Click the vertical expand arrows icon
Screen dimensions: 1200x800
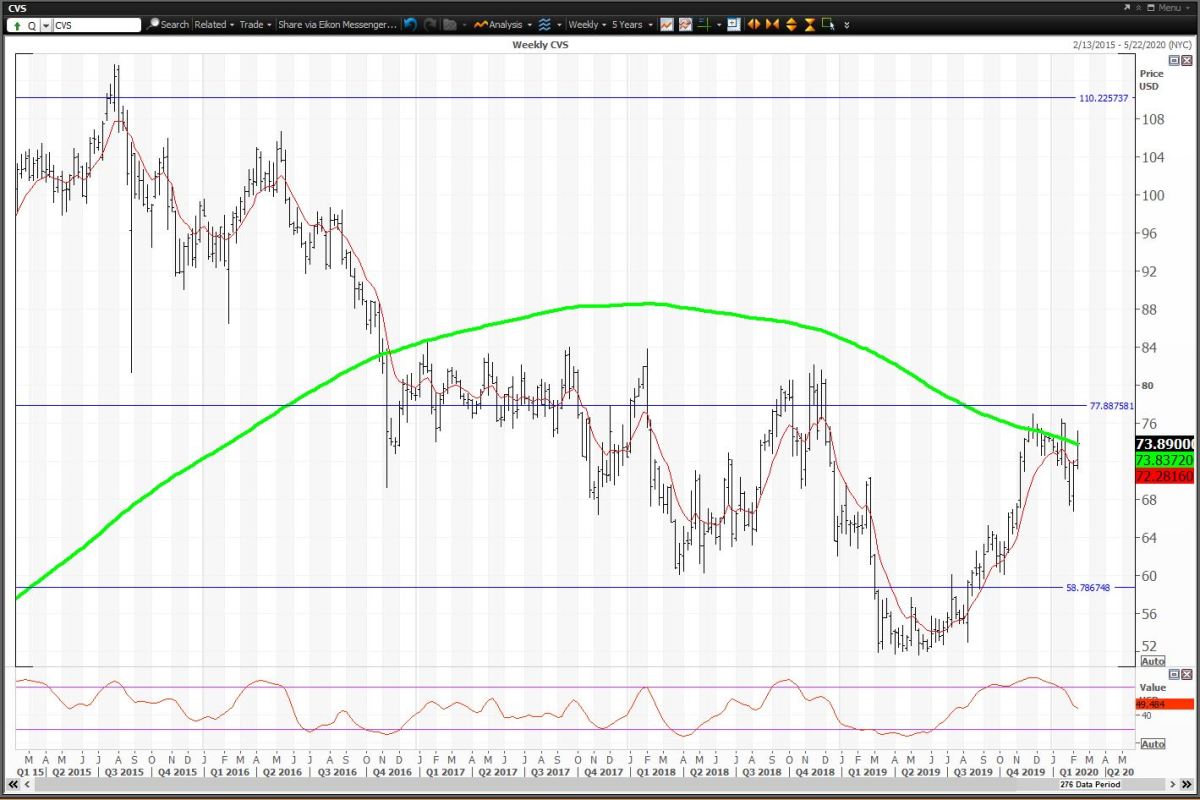pos(791,24)
